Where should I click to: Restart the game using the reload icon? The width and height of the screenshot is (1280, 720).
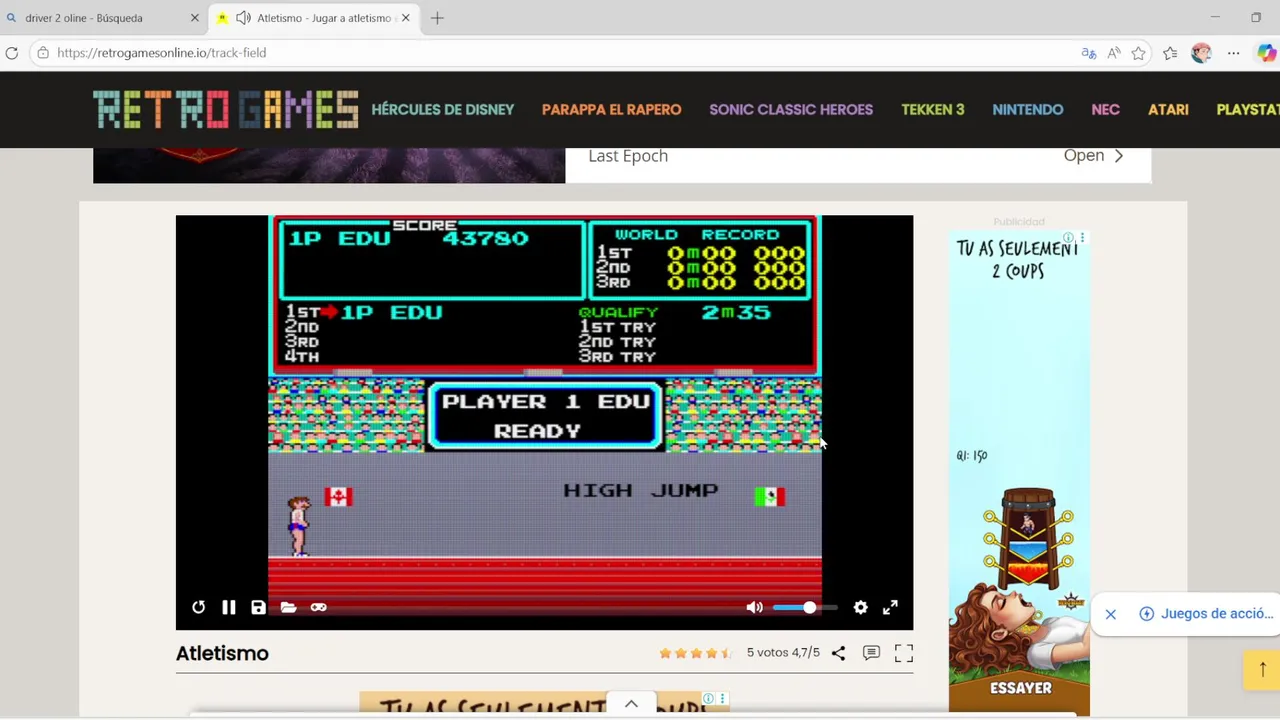(x=198, y=607)
